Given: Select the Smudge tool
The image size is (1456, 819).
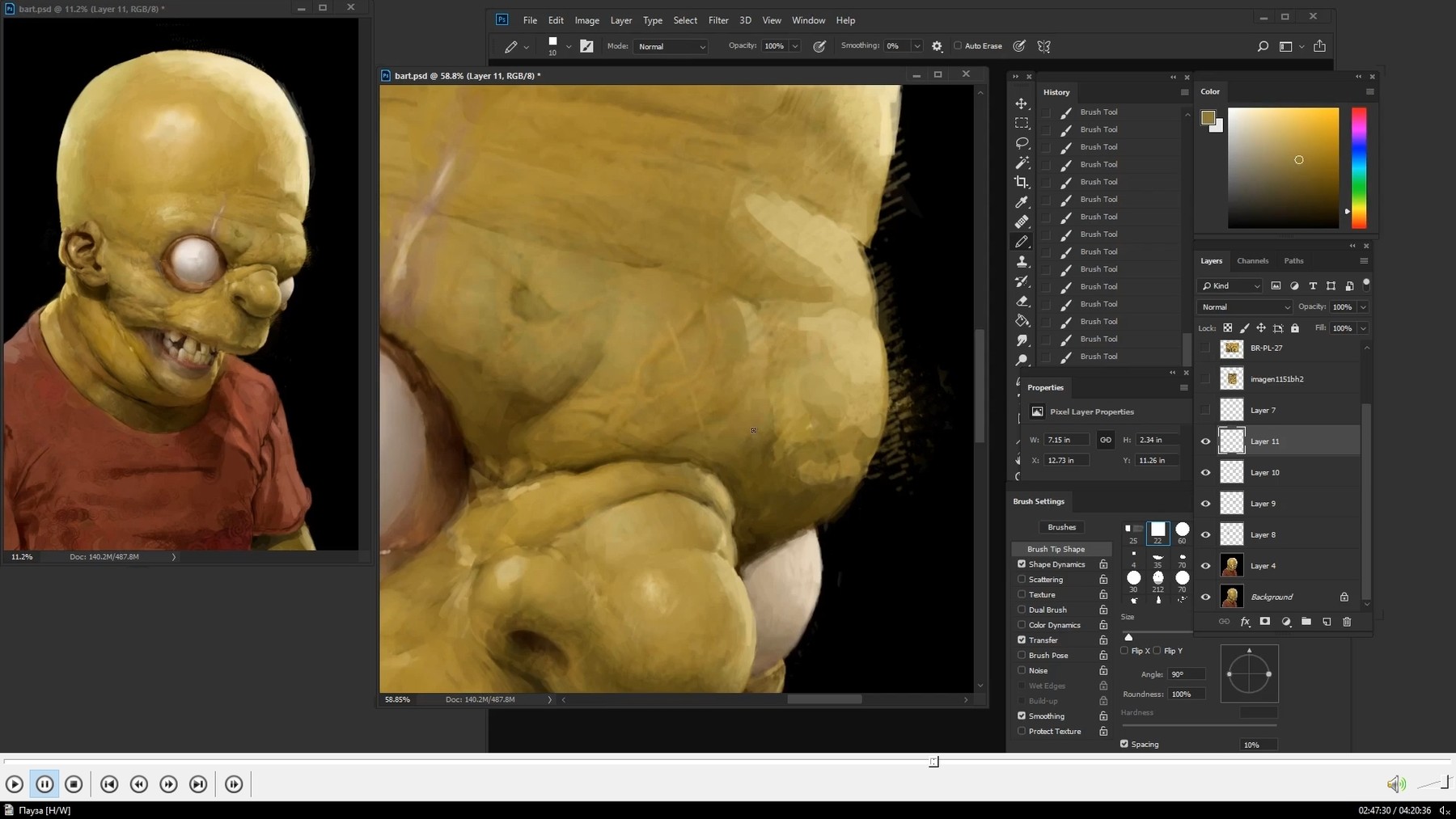Looking at the screenshot, I should click(x=1022, y=340).
